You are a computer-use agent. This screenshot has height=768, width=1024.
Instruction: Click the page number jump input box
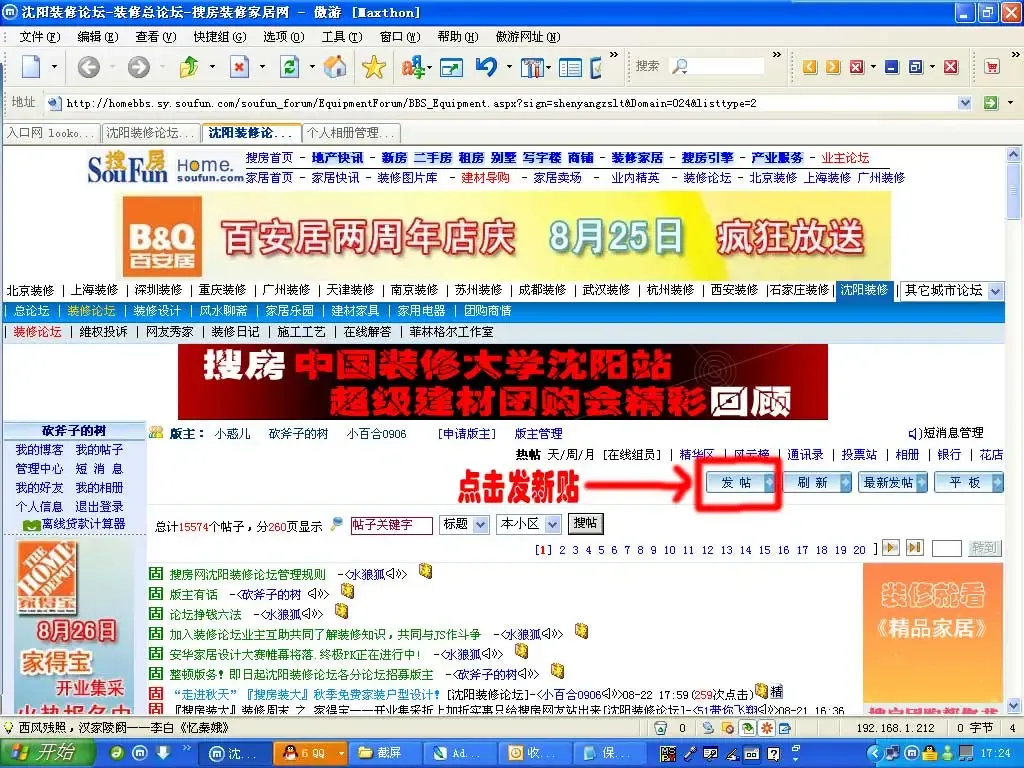[947, 549]
